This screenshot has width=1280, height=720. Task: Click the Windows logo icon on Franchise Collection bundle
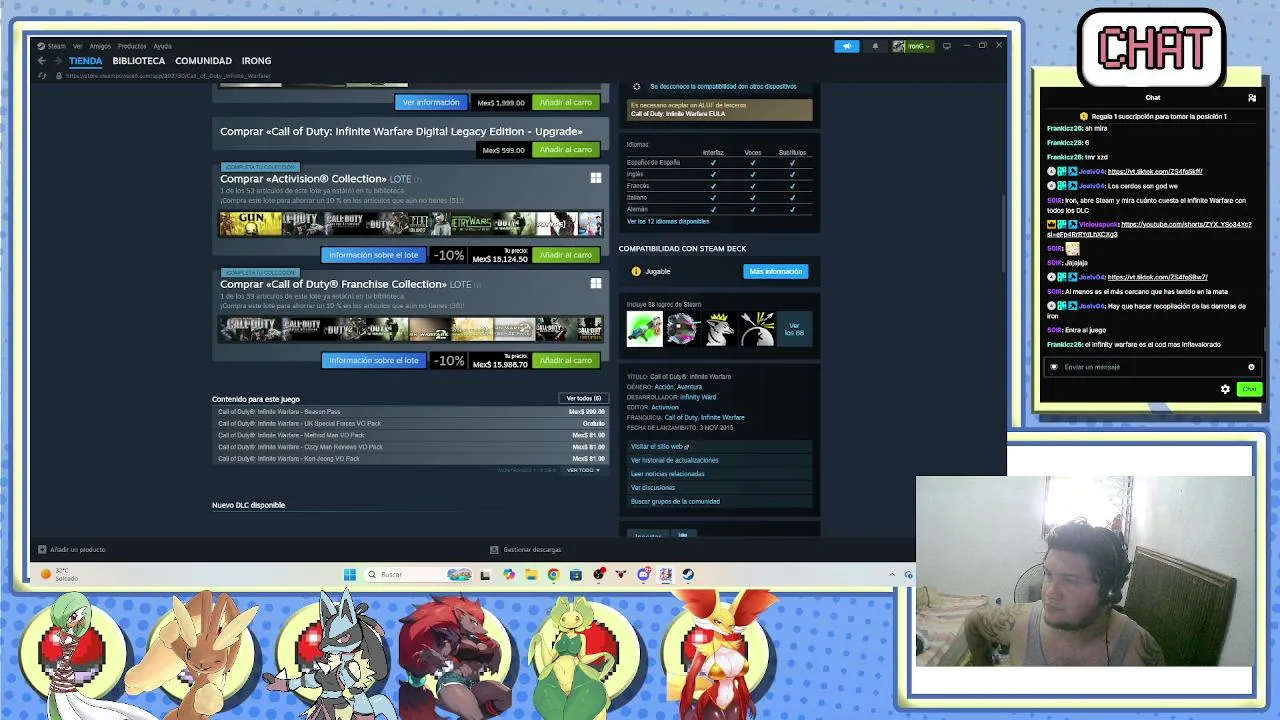[596, 284]
